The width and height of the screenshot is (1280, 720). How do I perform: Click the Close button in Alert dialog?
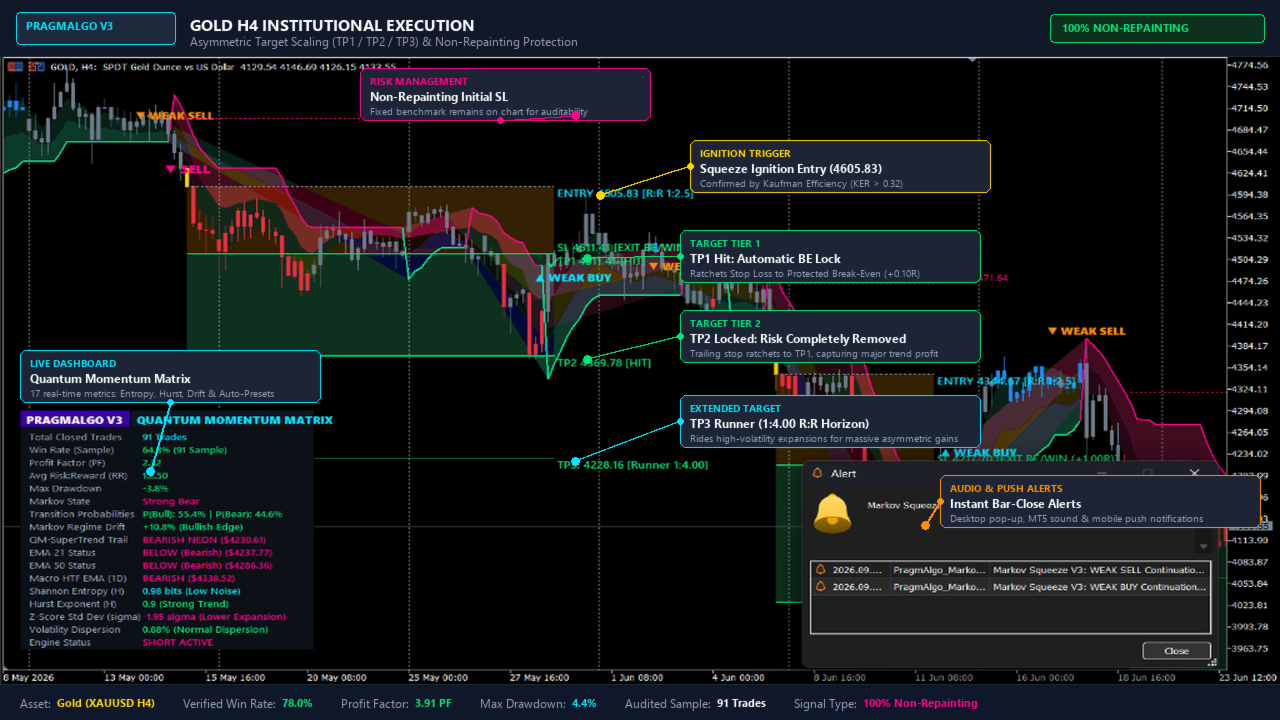point(1176,651)
